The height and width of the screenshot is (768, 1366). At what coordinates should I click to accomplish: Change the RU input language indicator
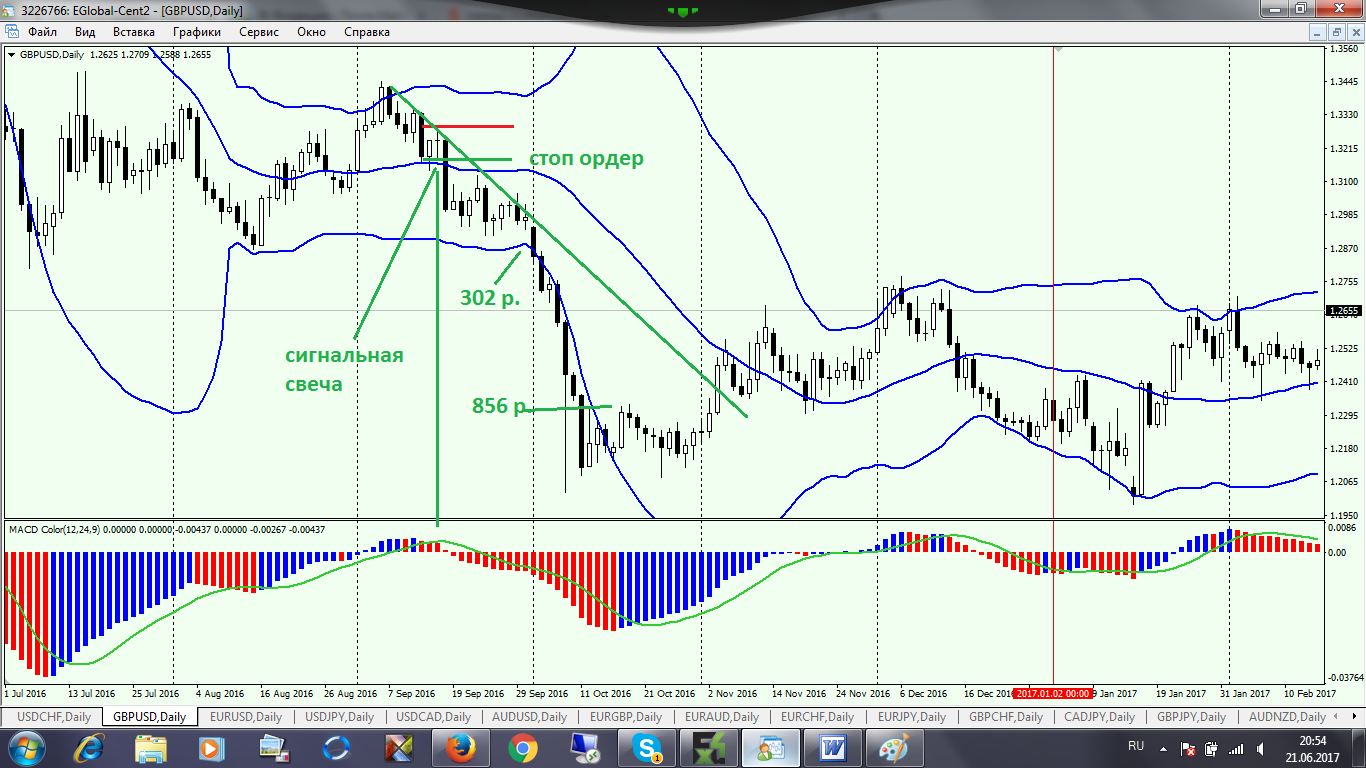(1136, 746)
